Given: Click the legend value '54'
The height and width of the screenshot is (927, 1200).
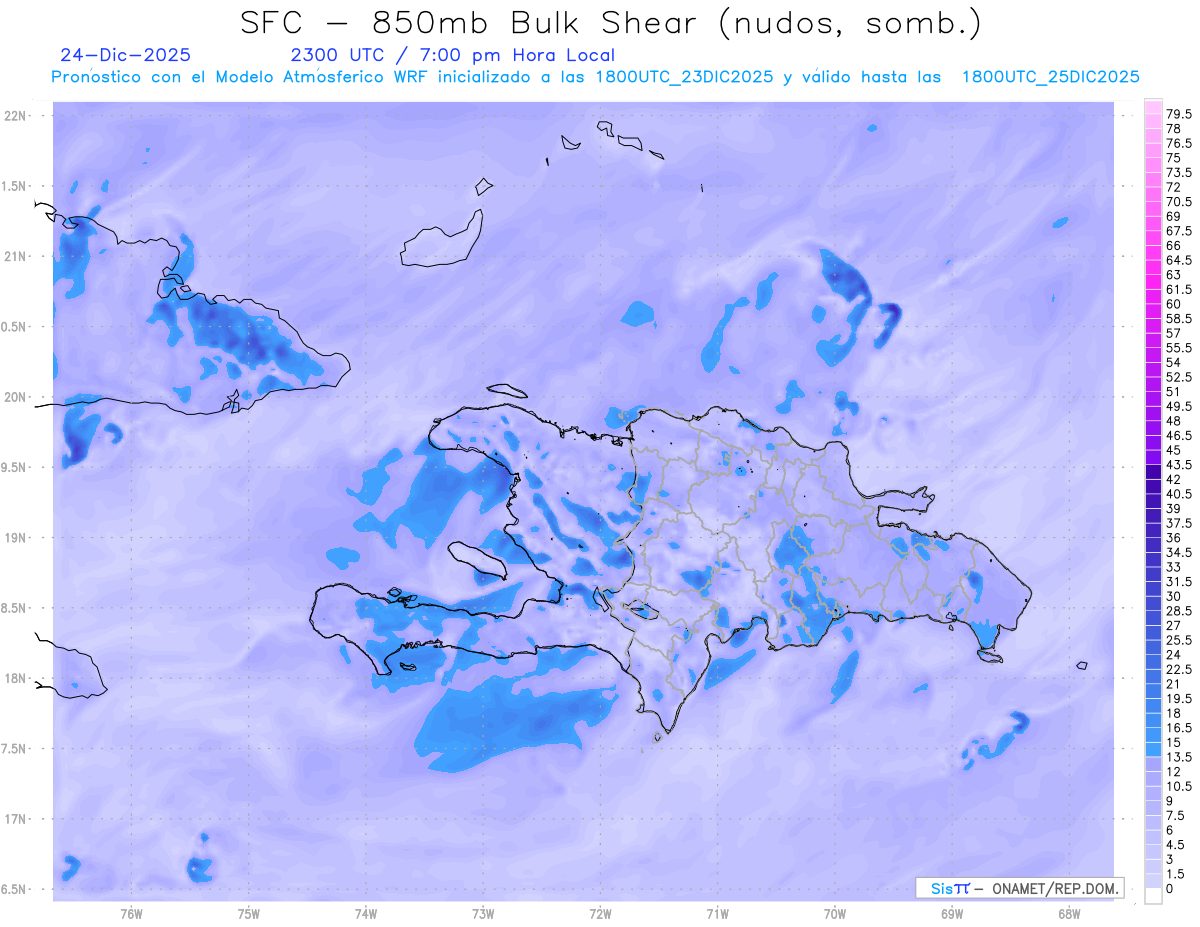Looking at the screenshot, I should (x=1174, y=363).
